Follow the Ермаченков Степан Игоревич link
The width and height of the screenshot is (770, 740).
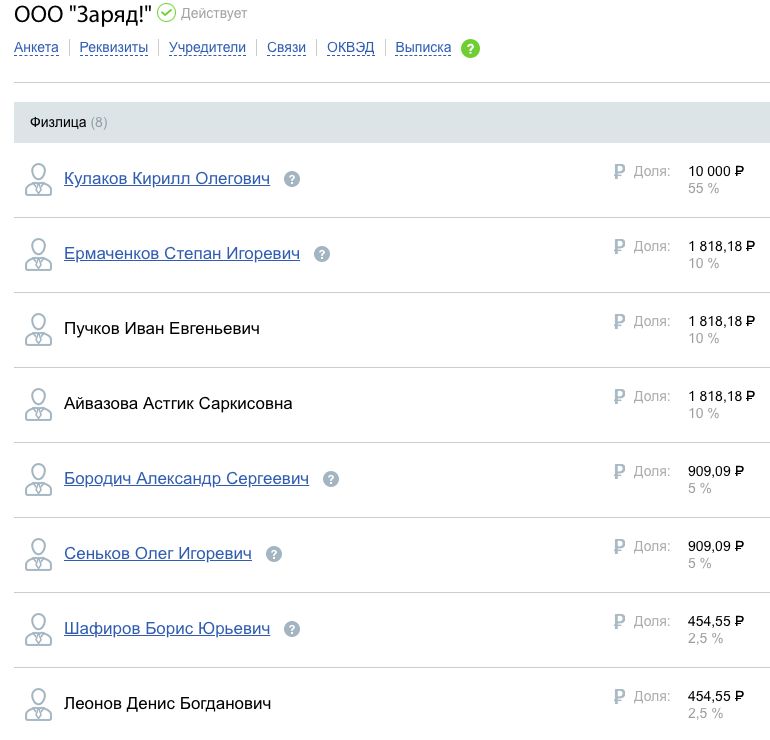point(182,254)
